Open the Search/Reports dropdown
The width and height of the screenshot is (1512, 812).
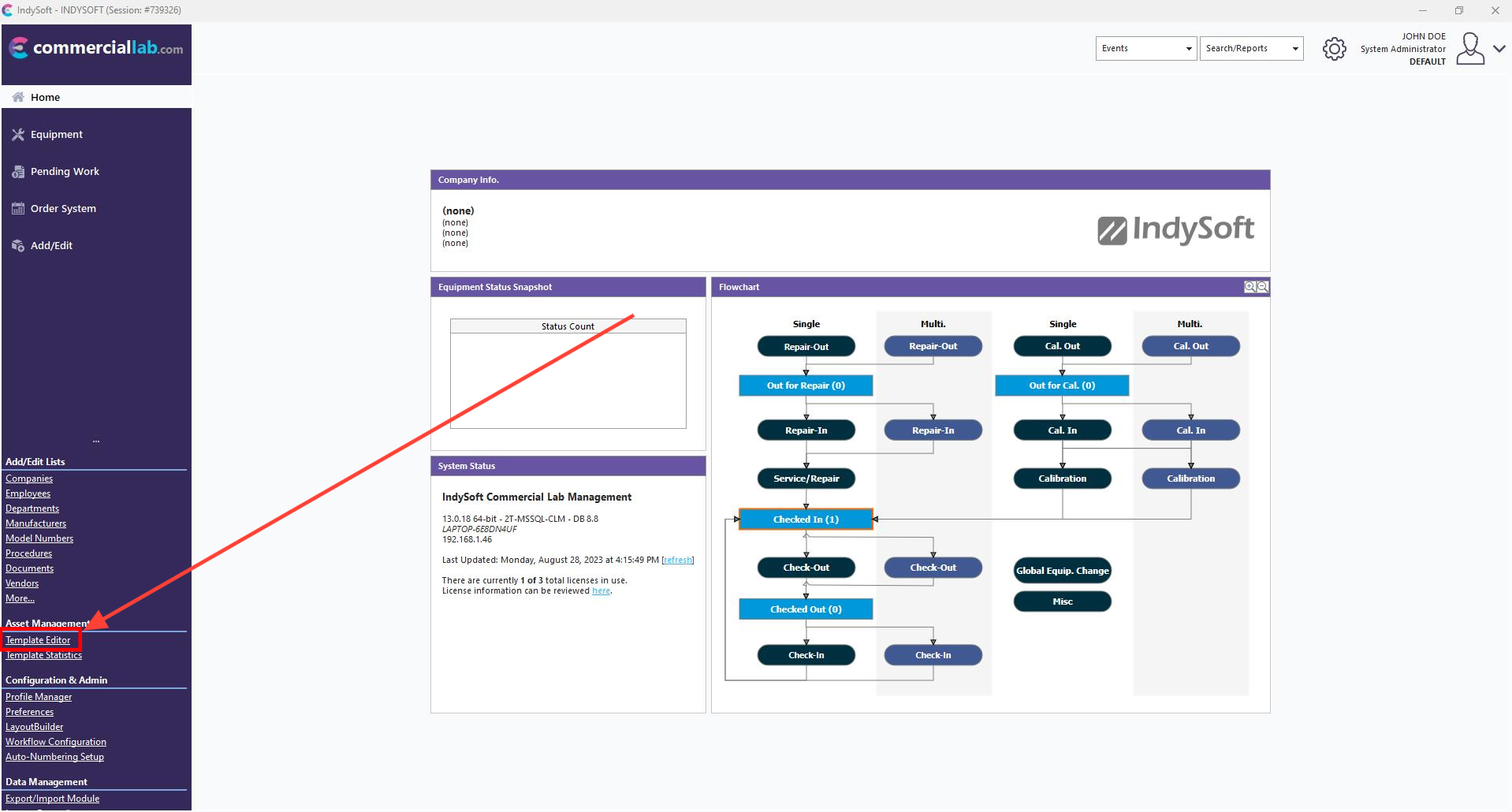click(x=1251, y=49)
